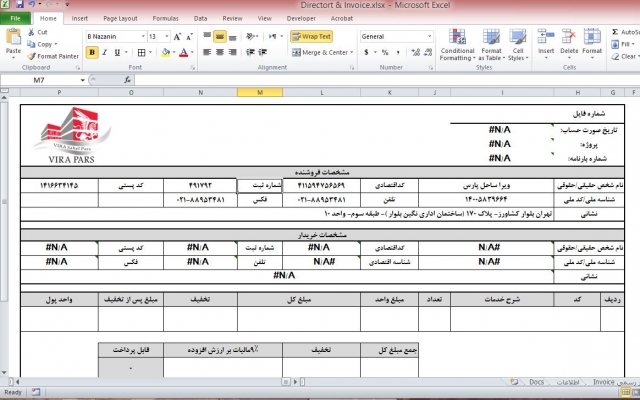Open the Format cells menu

(592, 44)
